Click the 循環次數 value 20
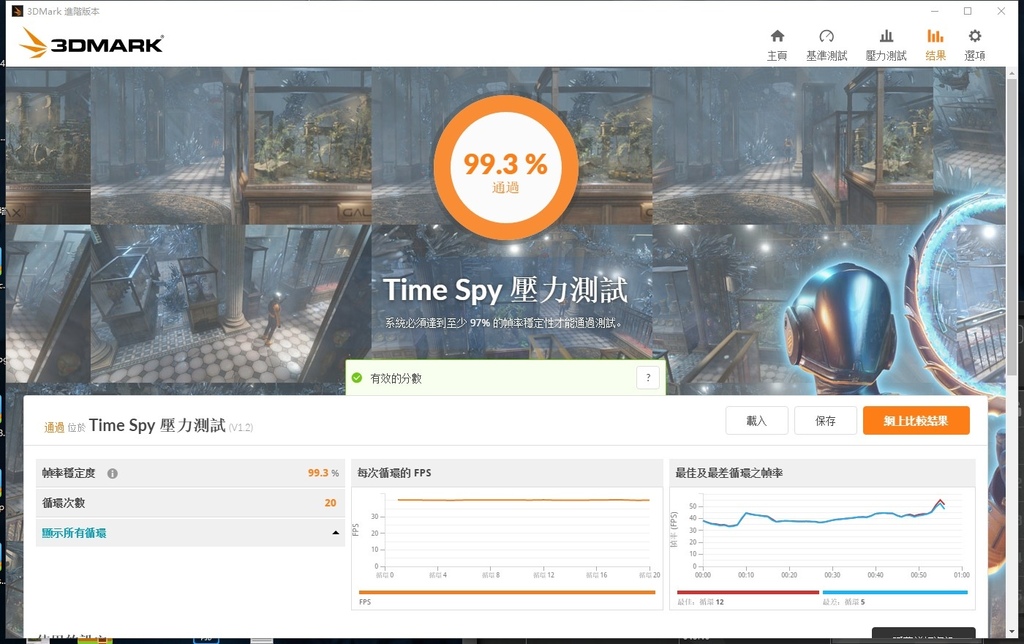Image resolution: width=1024 pixels, height=644 pixels. point(330,503)
